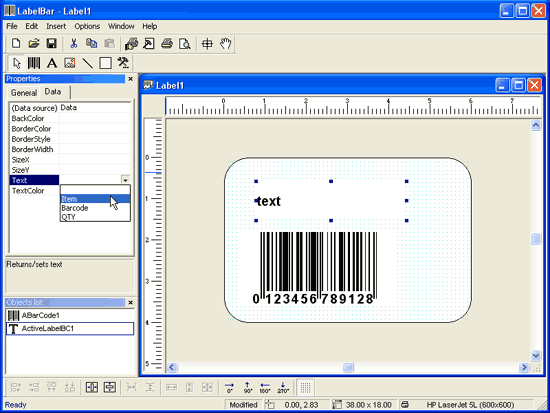Click the horizontal scrollbar left arrow
Image resolution: width=550 pixels, height=413 pixels.
point(172,367)
